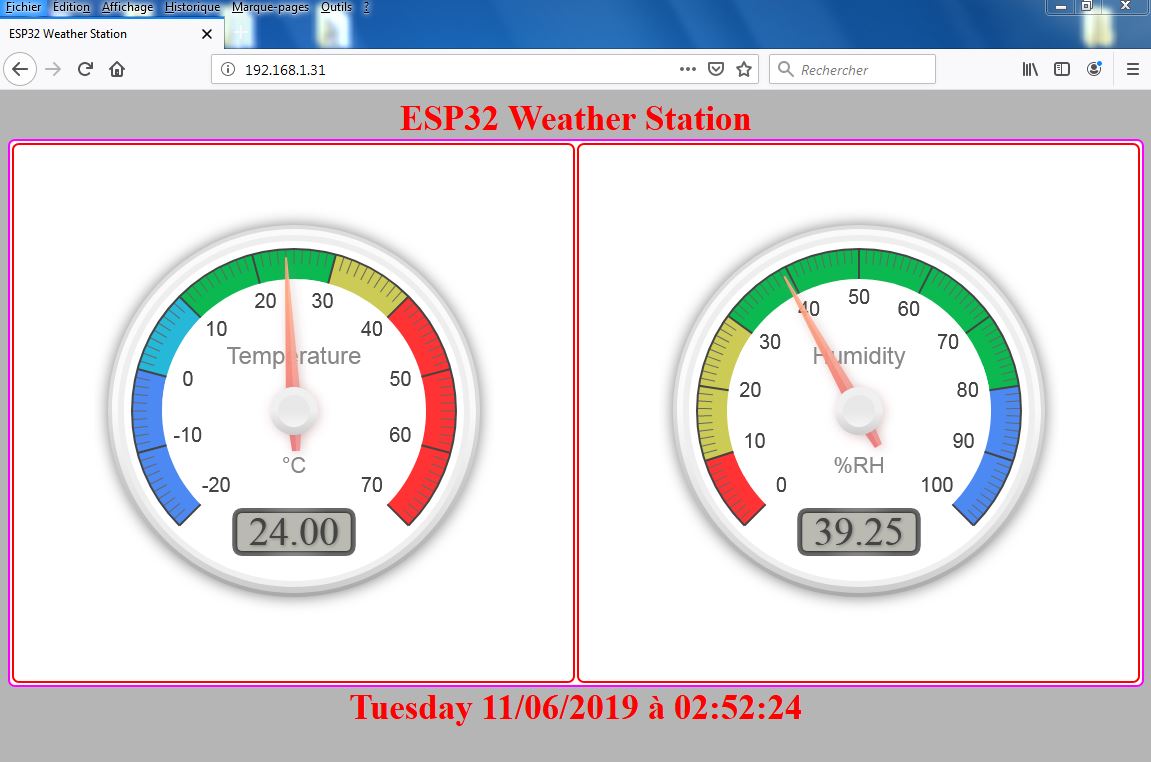
Task: Go back to the previous page
Action: [x=20, y=69]
